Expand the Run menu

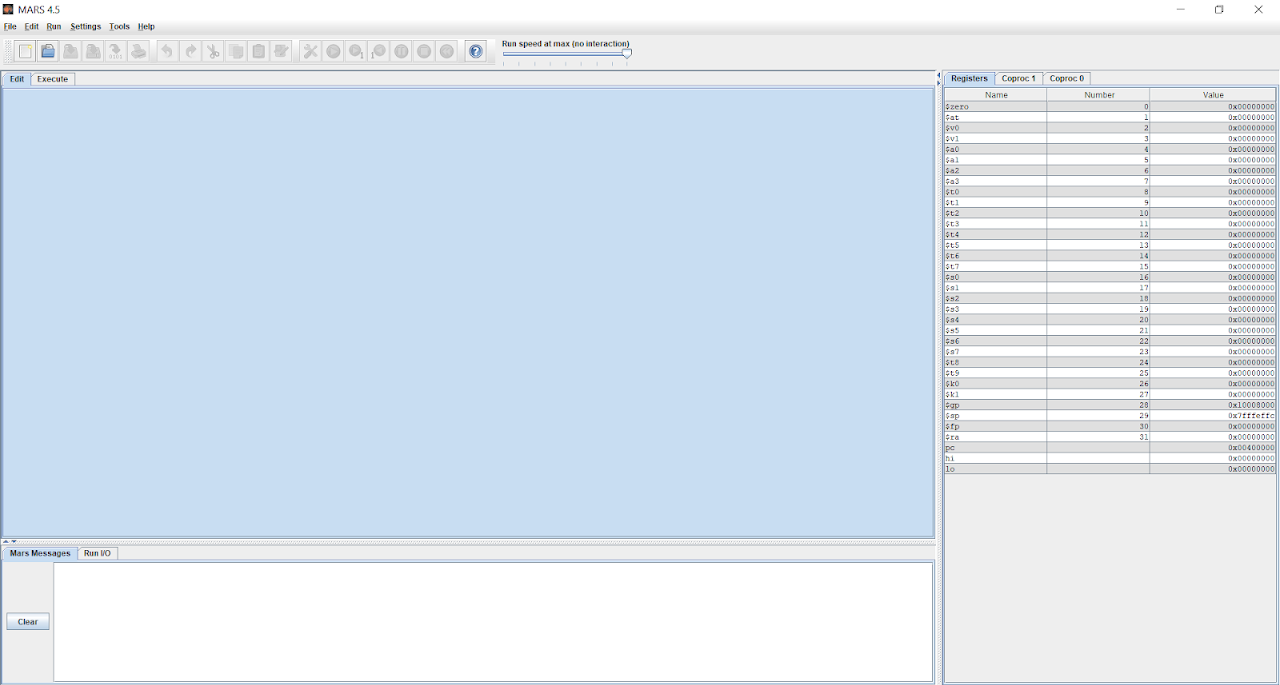pos(54,27)
